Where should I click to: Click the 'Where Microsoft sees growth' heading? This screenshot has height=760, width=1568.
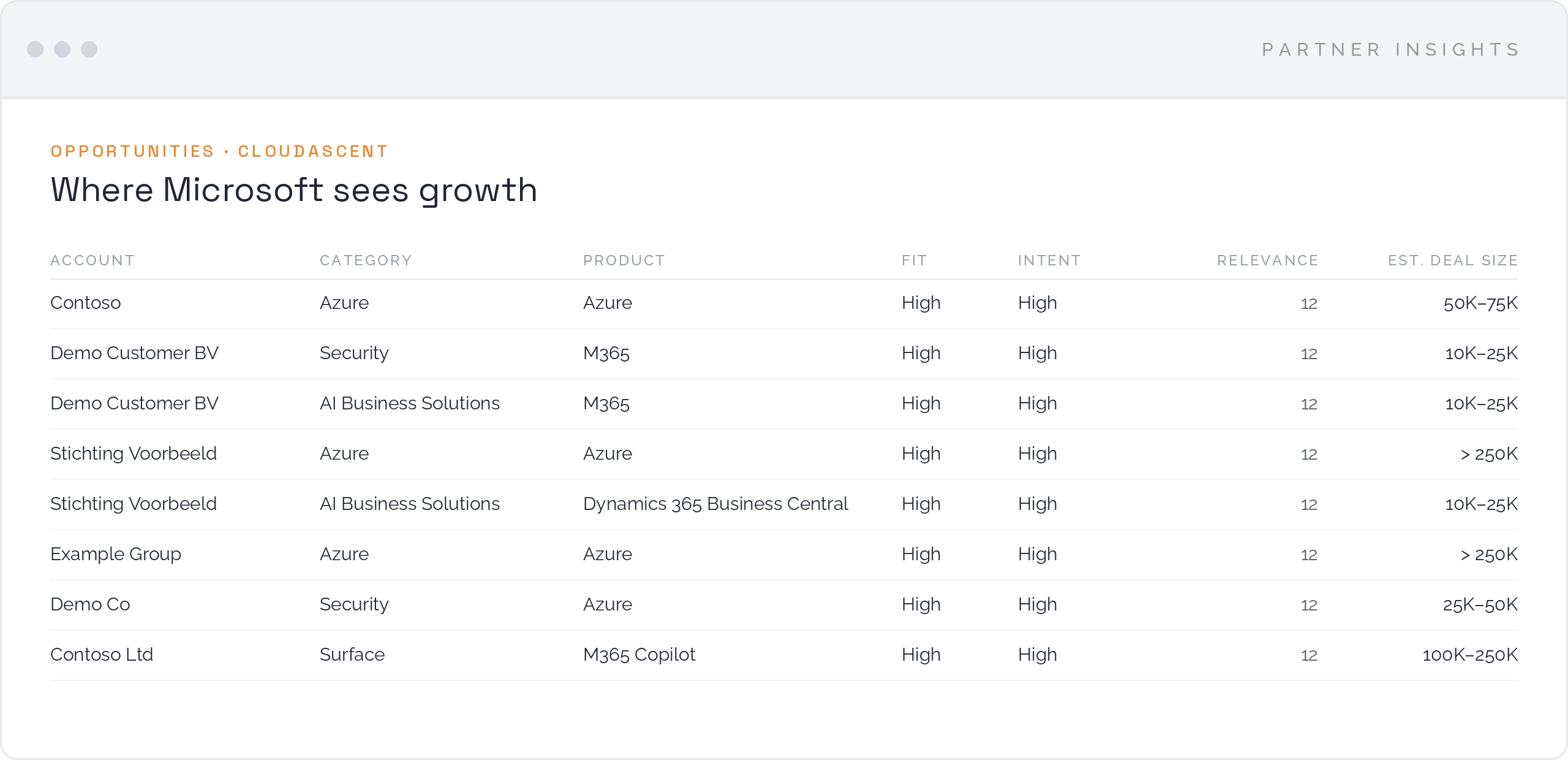294,189
